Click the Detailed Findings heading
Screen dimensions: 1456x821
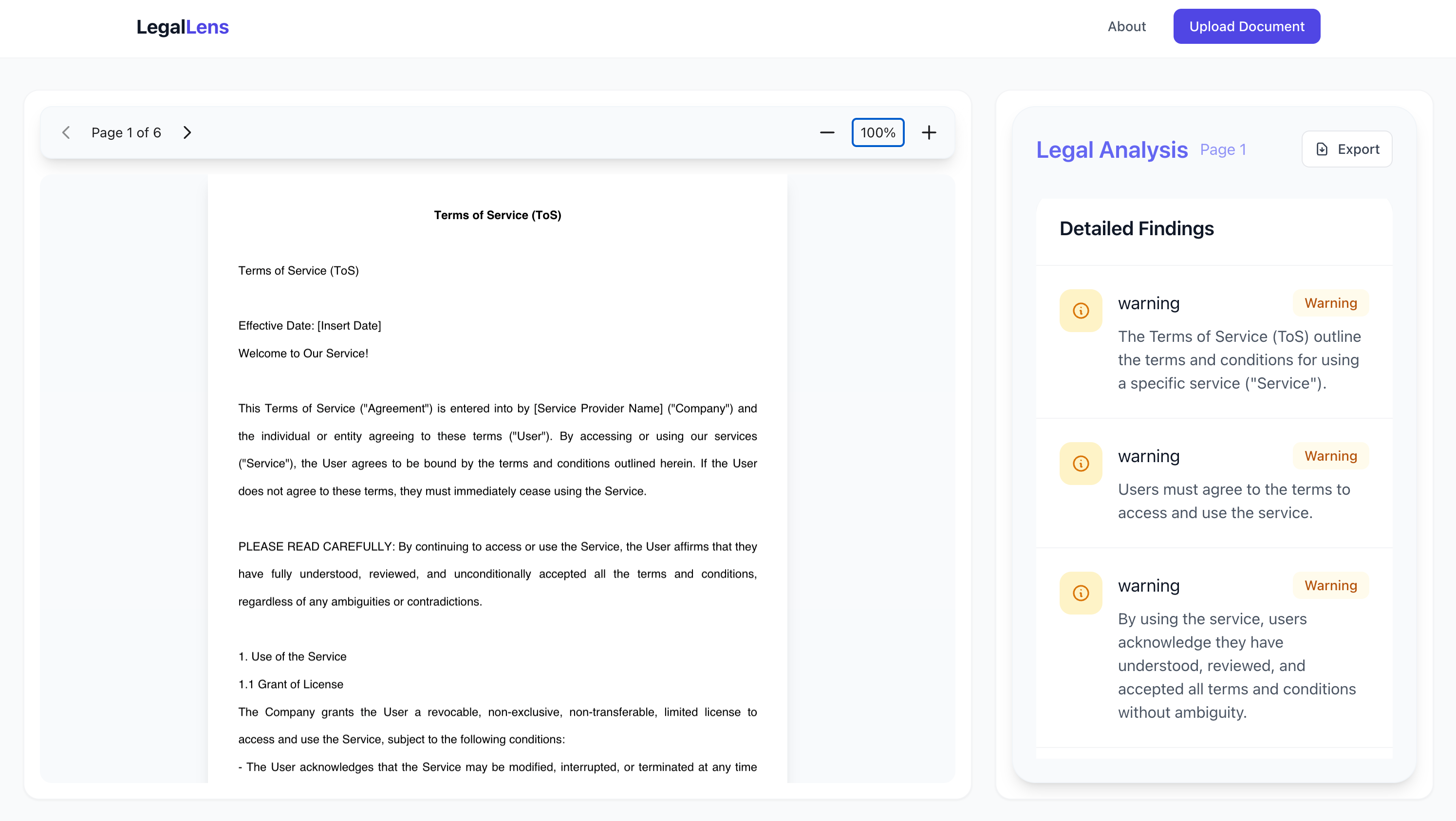click(1136, 228)
